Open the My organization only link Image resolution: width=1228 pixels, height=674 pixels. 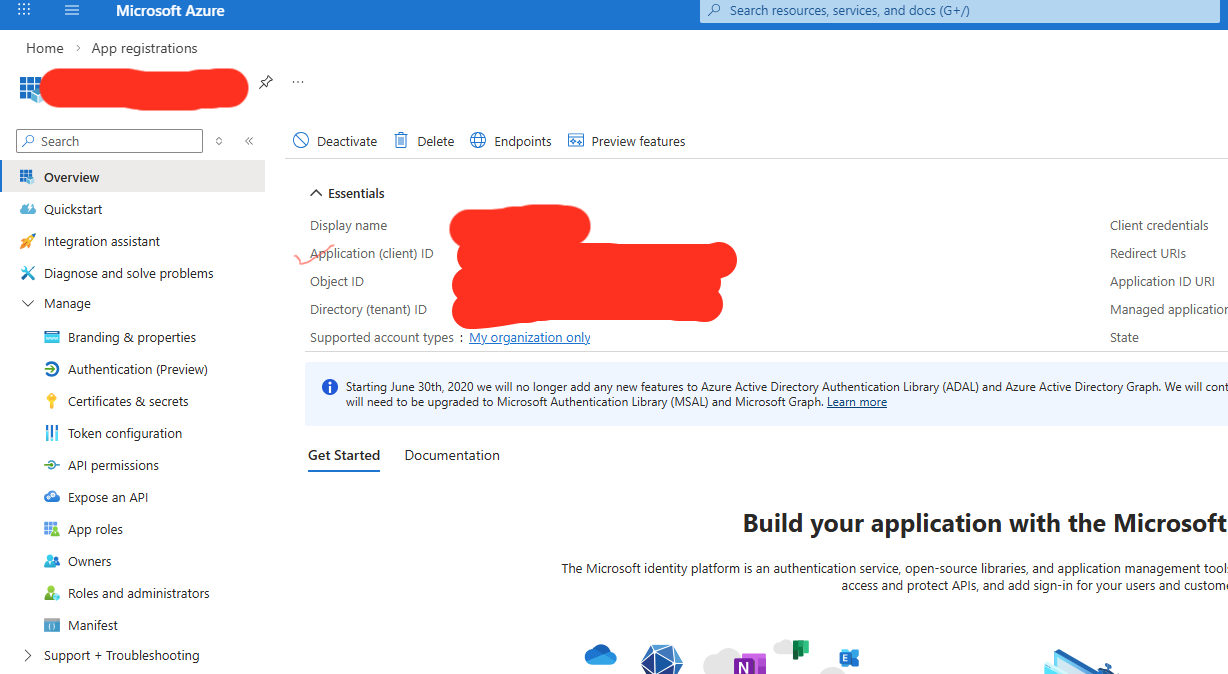click(530, 338)
